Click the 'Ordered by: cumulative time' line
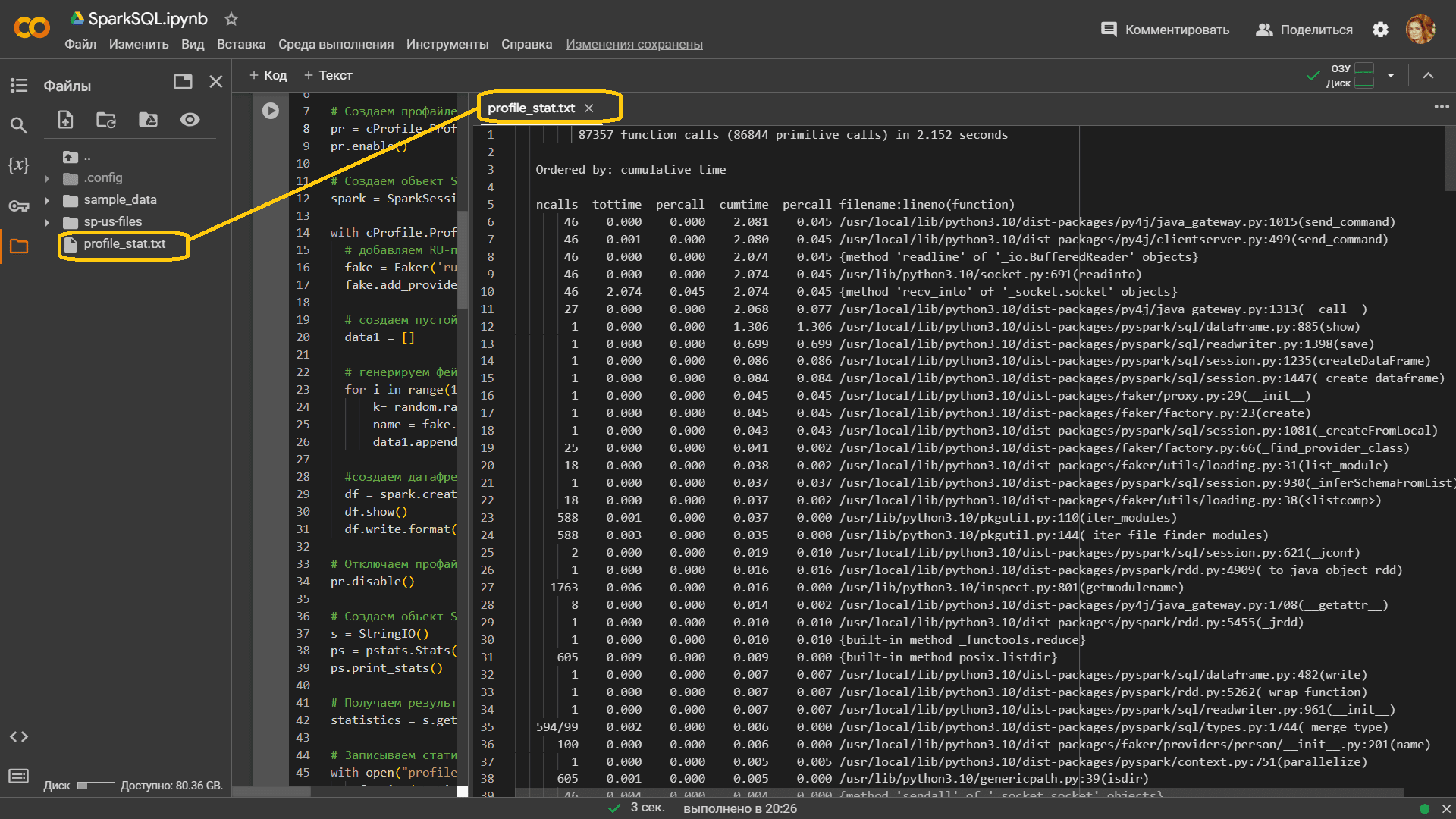Image resolution: width=1456 pixels, height=819 pixels. pyautogui.click(x=630, y=170)
